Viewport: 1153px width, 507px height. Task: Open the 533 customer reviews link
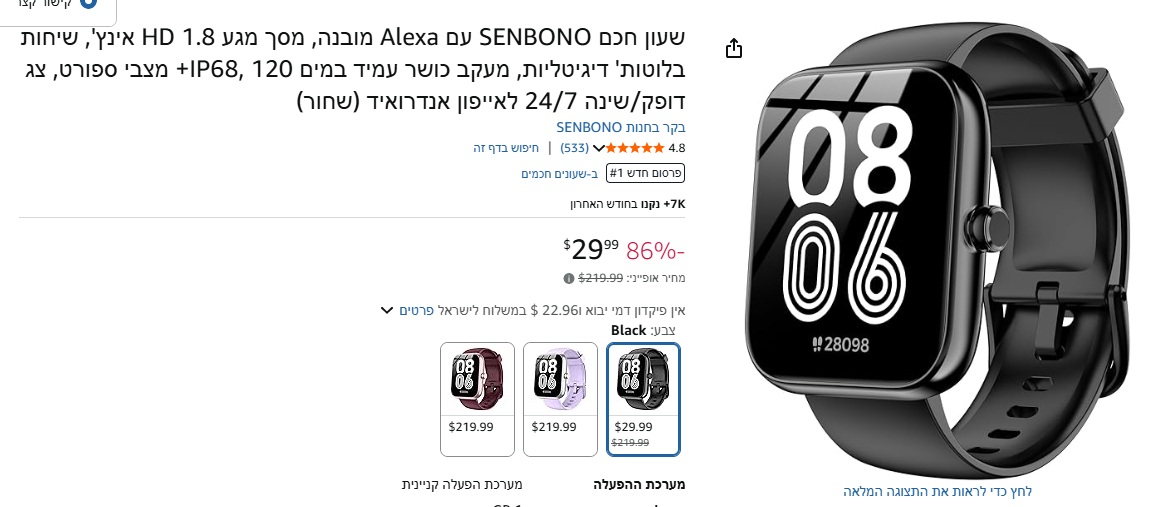[574, 148]
